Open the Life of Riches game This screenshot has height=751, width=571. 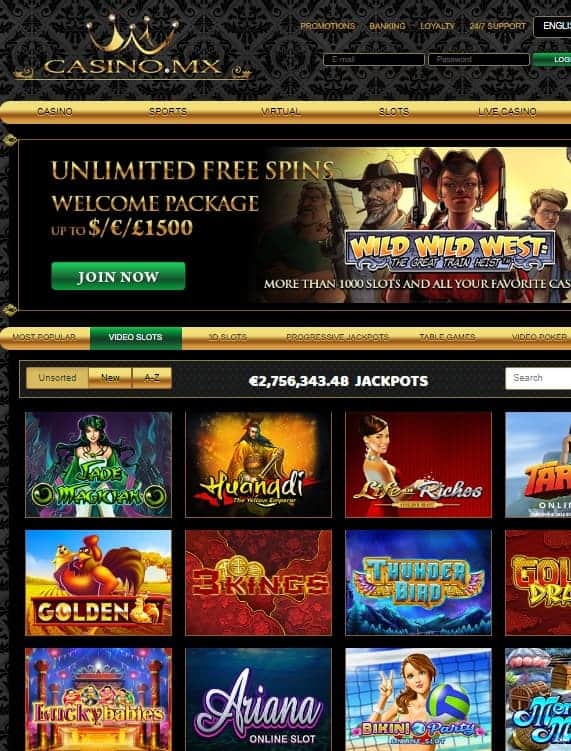click(x=418, y=464)
